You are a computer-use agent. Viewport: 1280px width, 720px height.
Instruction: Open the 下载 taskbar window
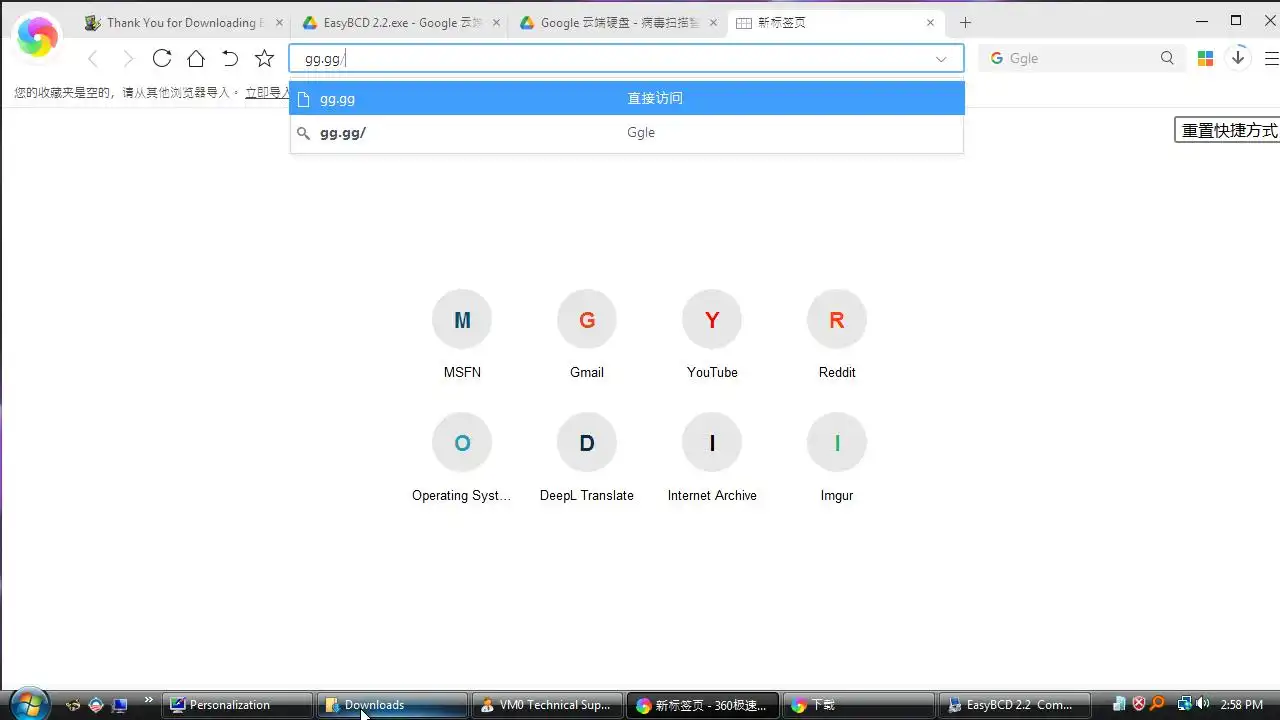point(858,705)
